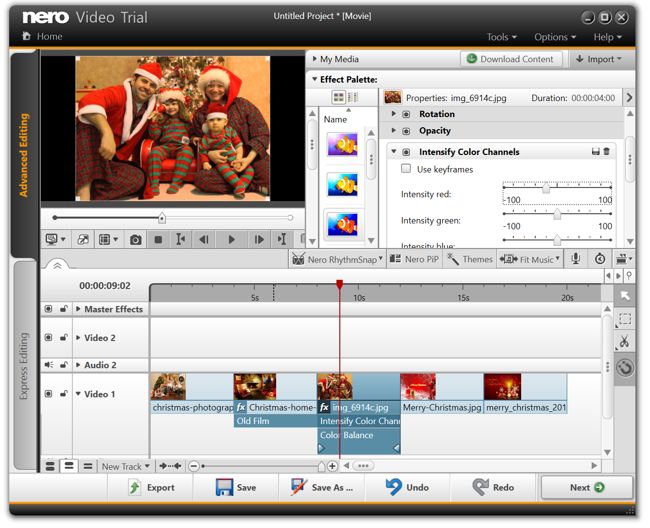
Task: Jump to the clip end marker
Action: click(x=281, y=239)
